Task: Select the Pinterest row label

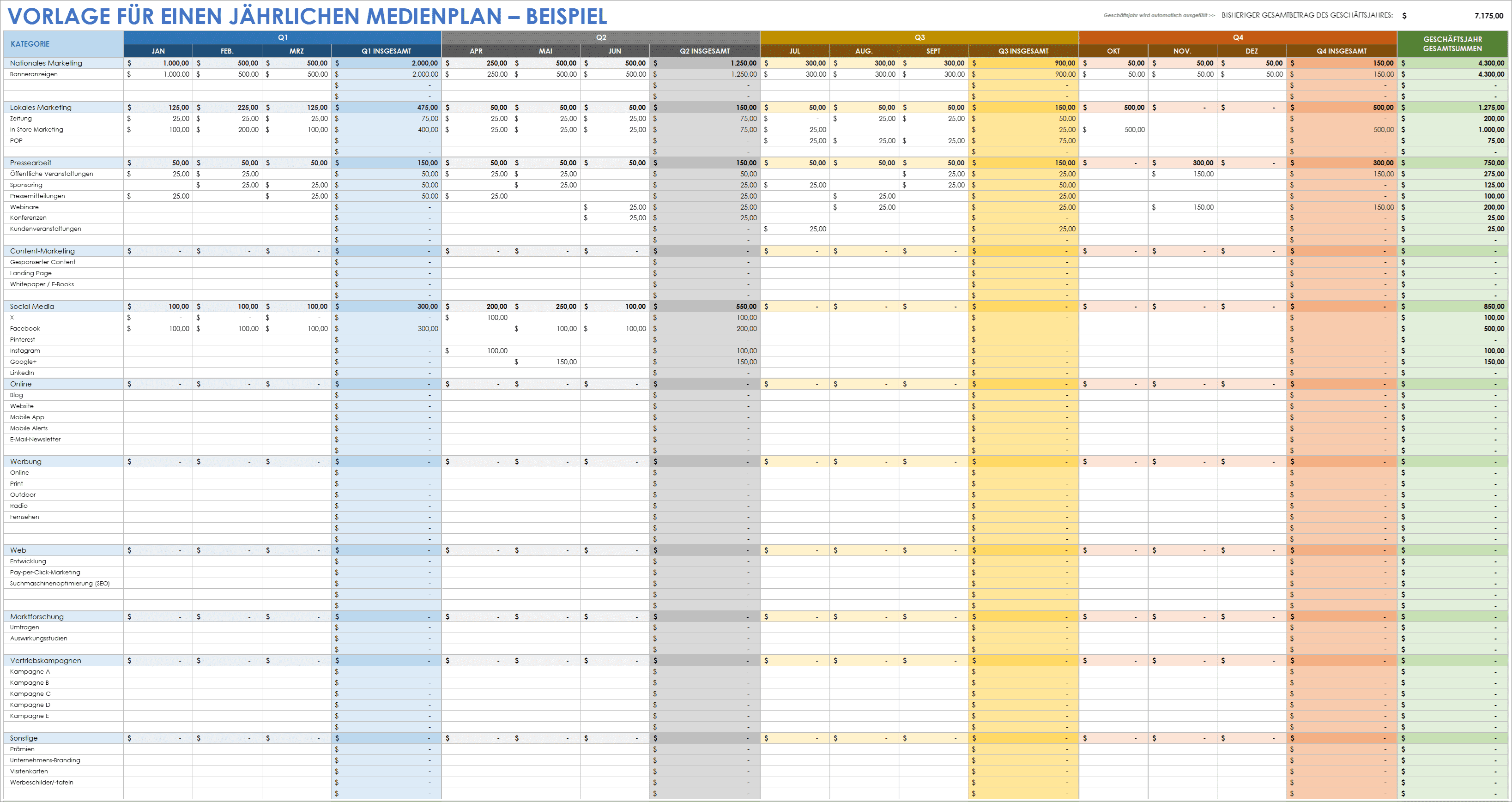Action: tap(22, 340)
